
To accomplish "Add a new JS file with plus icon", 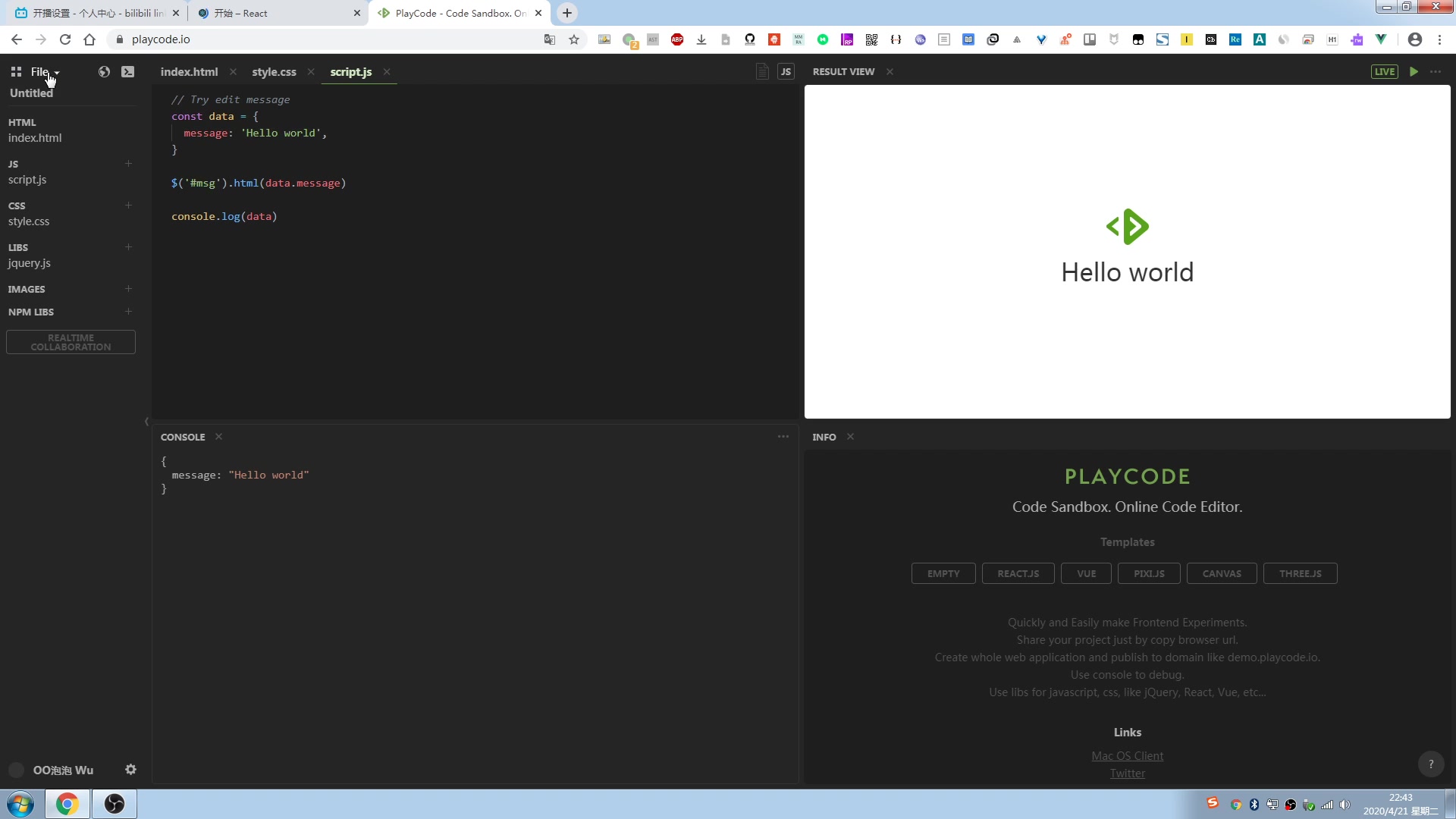I will coord(128,164).
